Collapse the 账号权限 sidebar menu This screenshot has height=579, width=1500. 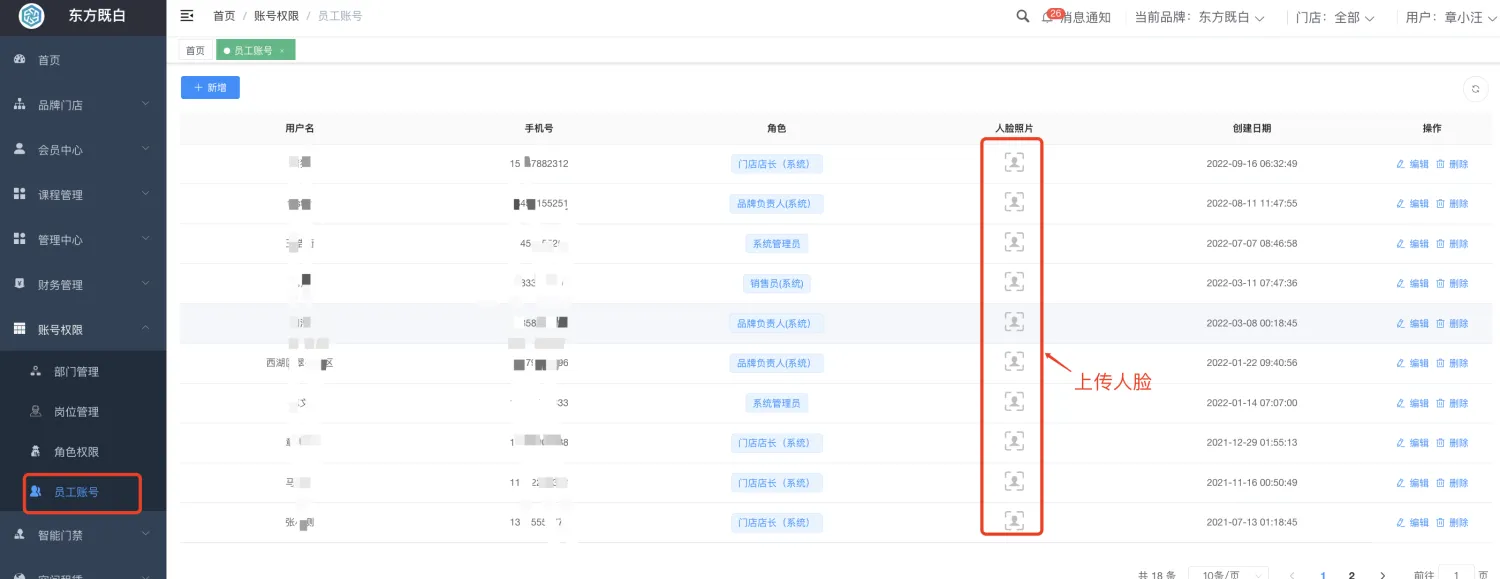83,330
